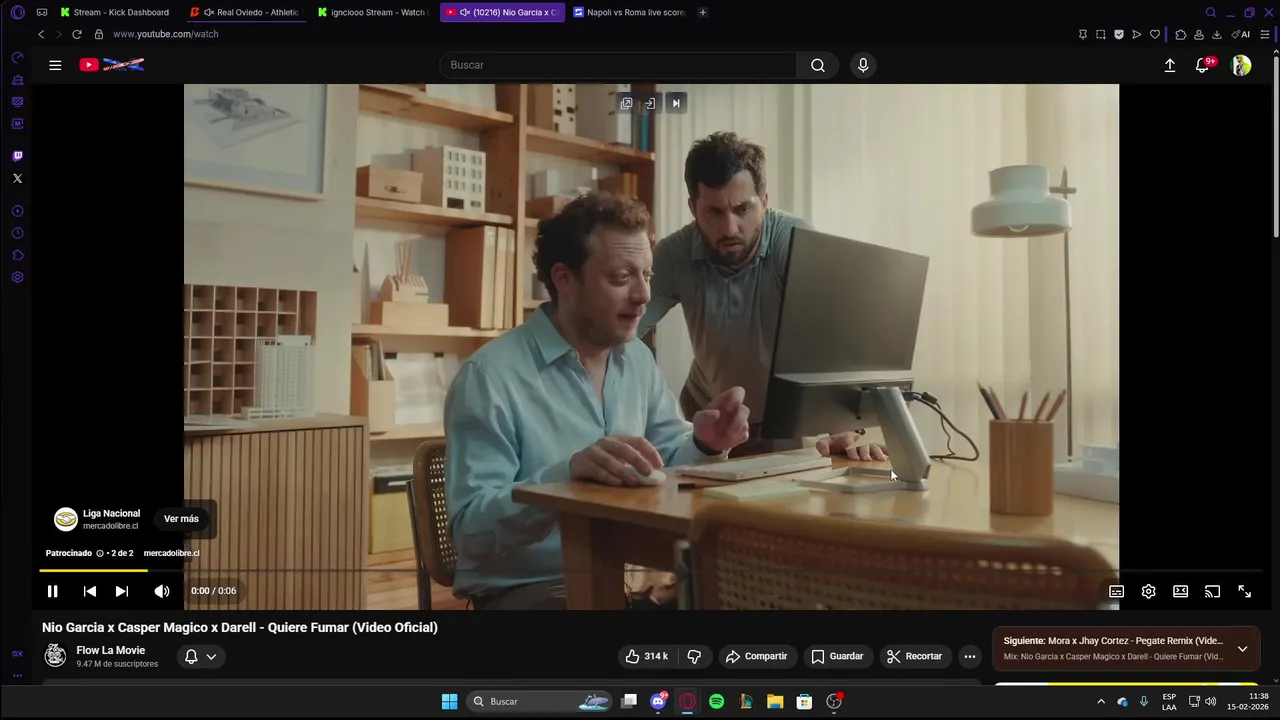
Task: Open the YouTube account avatar menu
Action: (x=1241, y=65)
